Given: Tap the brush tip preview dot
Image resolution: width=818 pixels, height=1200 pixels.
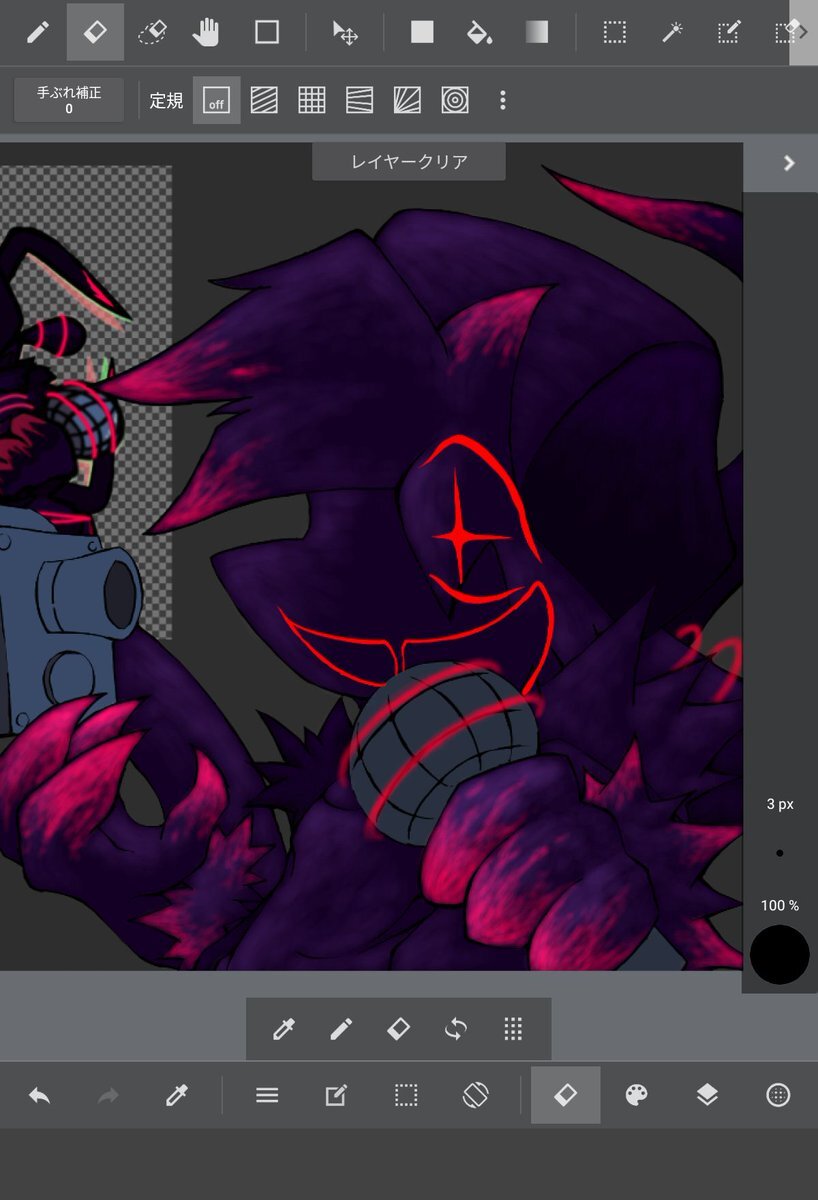Looking at the screenshot, I should [x=780, y=853].
